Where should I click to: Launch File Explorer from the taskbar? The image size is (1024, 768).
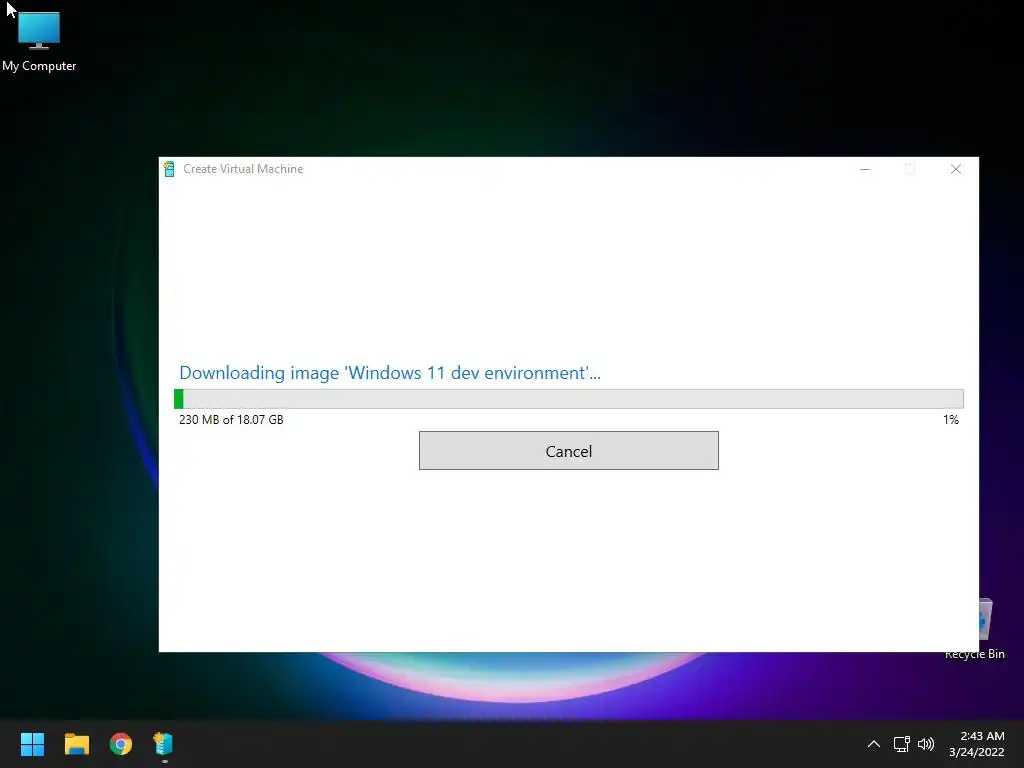click(76, 744)
